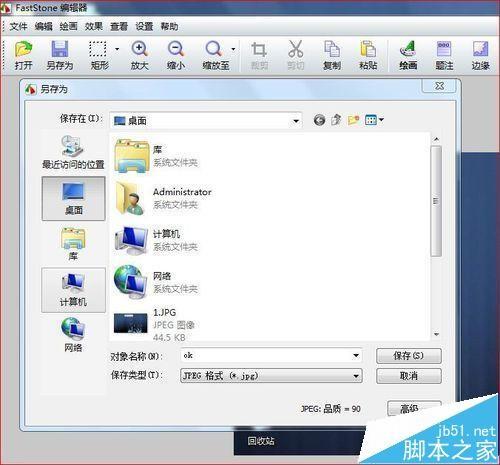Select Computer (计算机) in places sidebar
500x465 pixels.
click(x=73, y=290)
